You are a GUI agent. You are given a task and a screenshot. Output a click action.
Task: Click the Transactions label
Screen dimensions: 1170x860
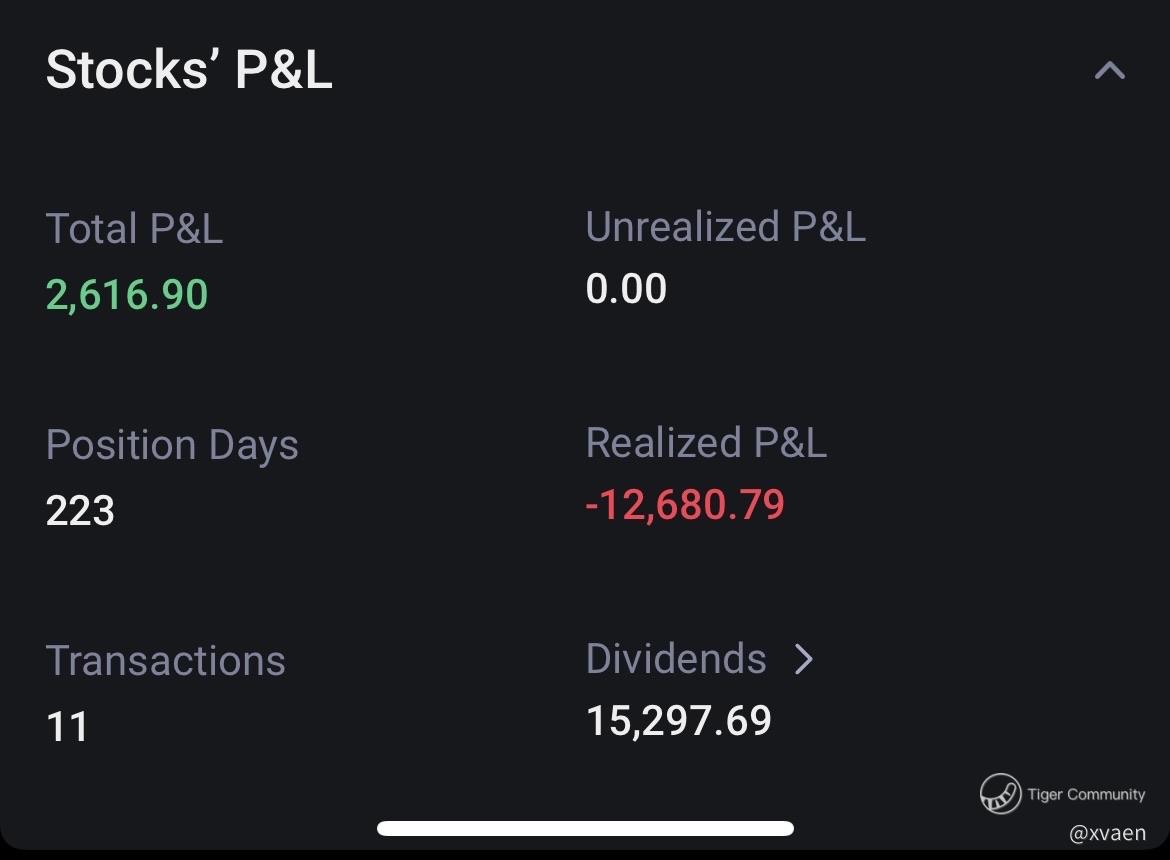166,661
